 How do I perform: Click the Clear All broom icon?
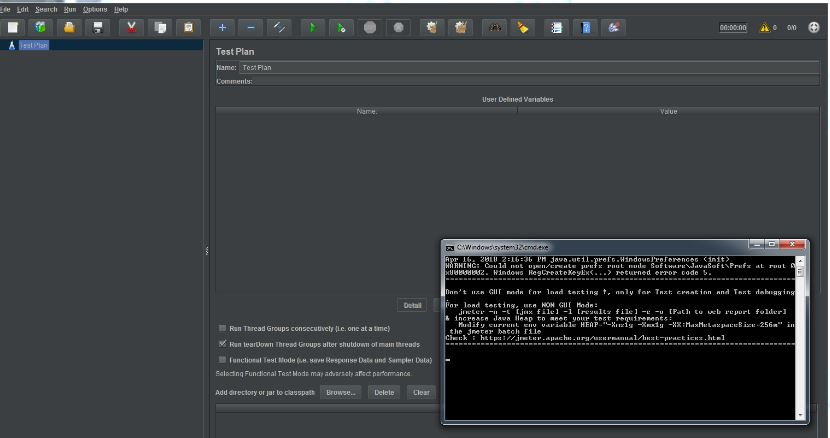click(x=461, y=28)
